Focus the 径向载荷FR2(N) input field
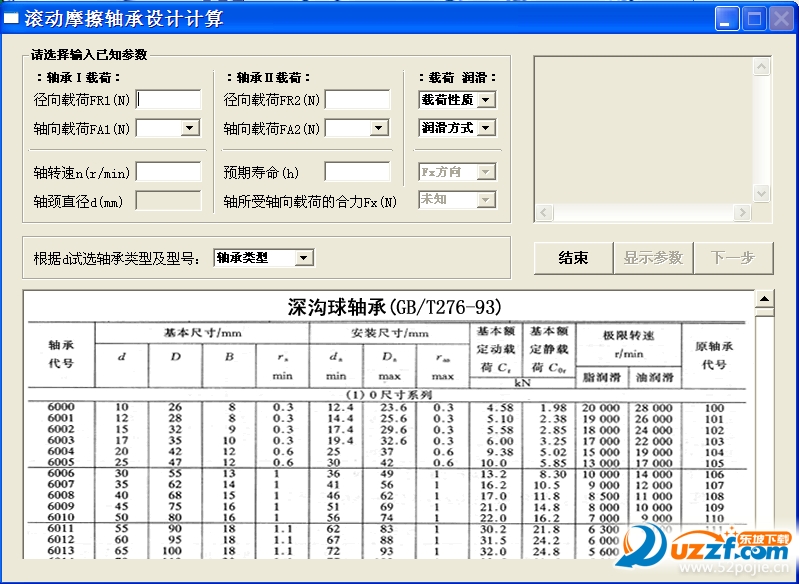This screenshot has height=584, width=799. point(358,100)
